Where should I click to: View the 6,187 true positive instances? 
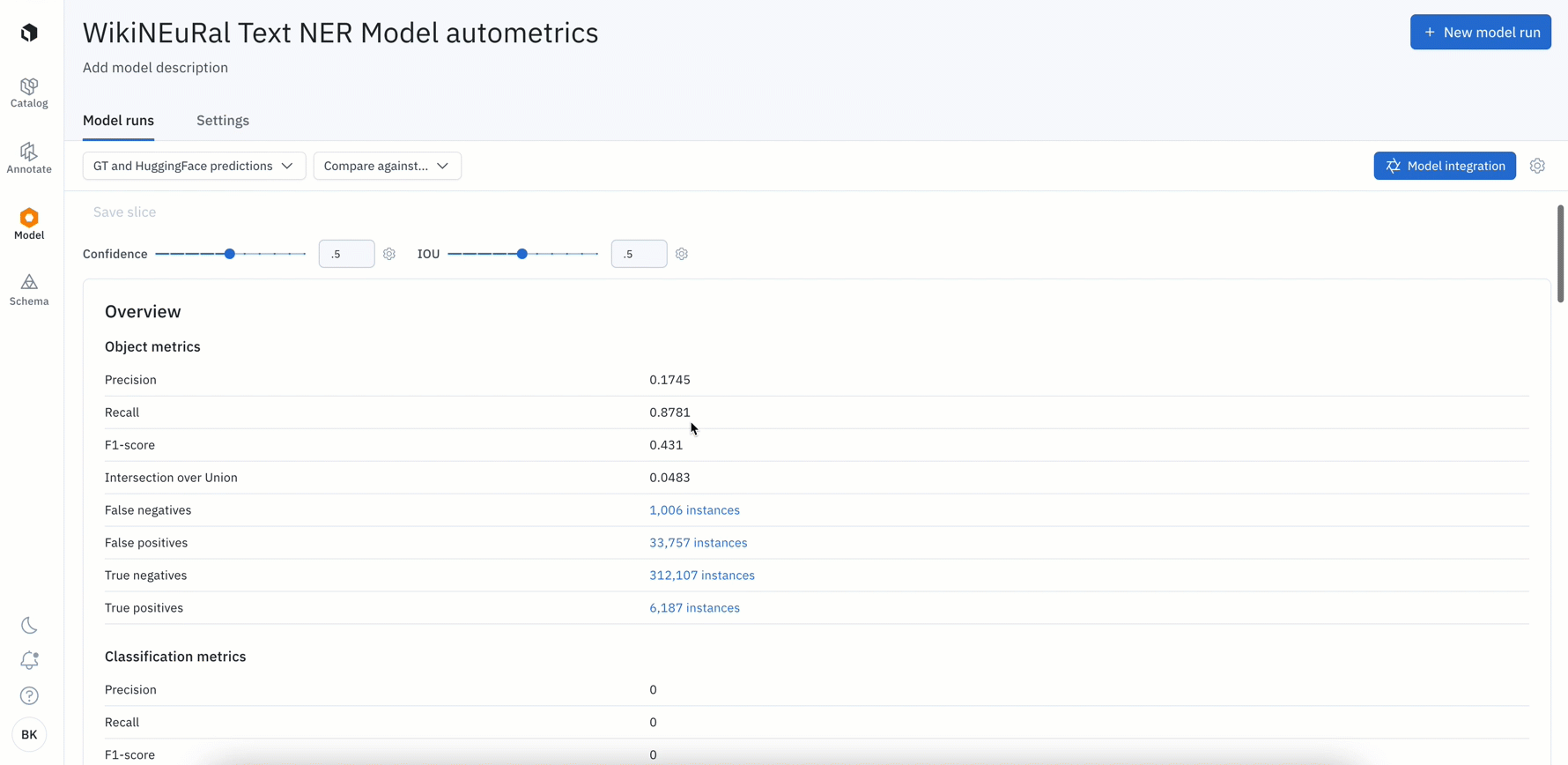(694, 608)
